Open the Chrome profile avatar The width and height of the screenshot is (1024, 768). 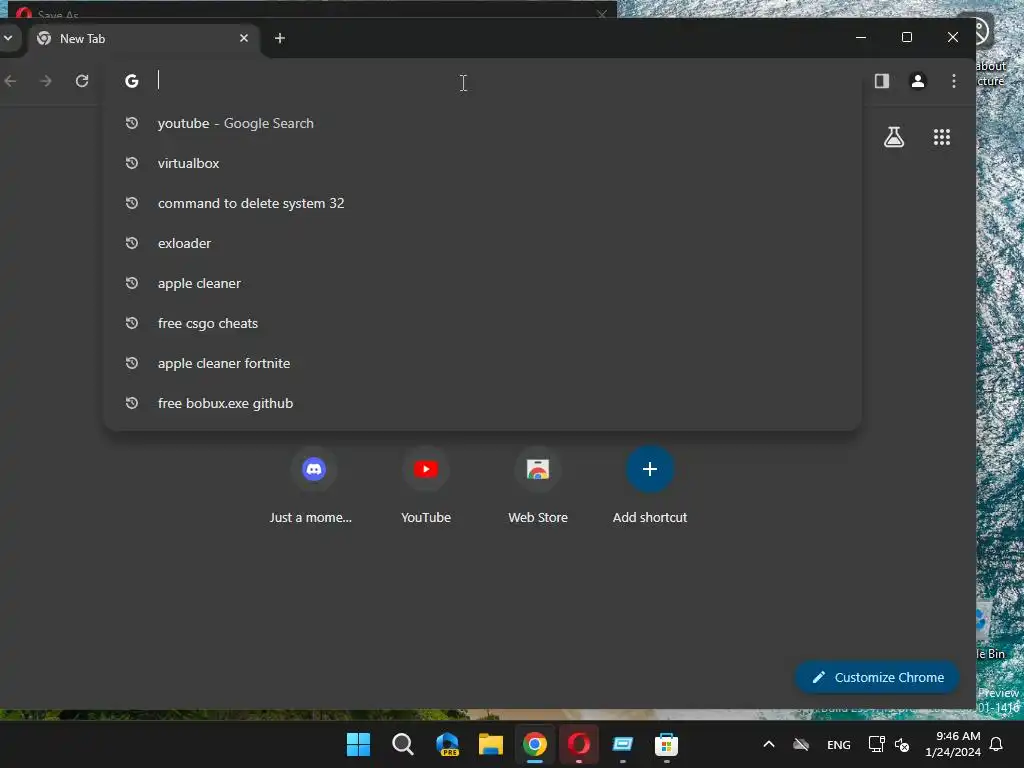(x=918, y=81)
